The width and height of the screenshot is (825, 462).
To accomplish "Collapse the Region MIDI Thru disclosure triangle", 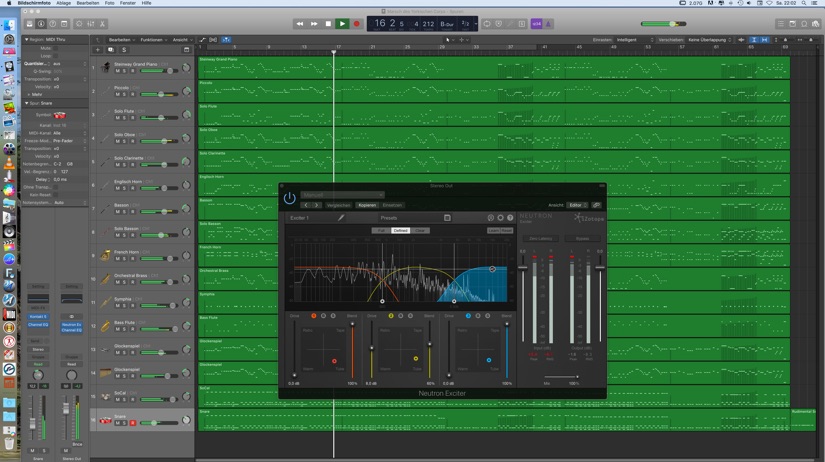I will coord(26,39).
